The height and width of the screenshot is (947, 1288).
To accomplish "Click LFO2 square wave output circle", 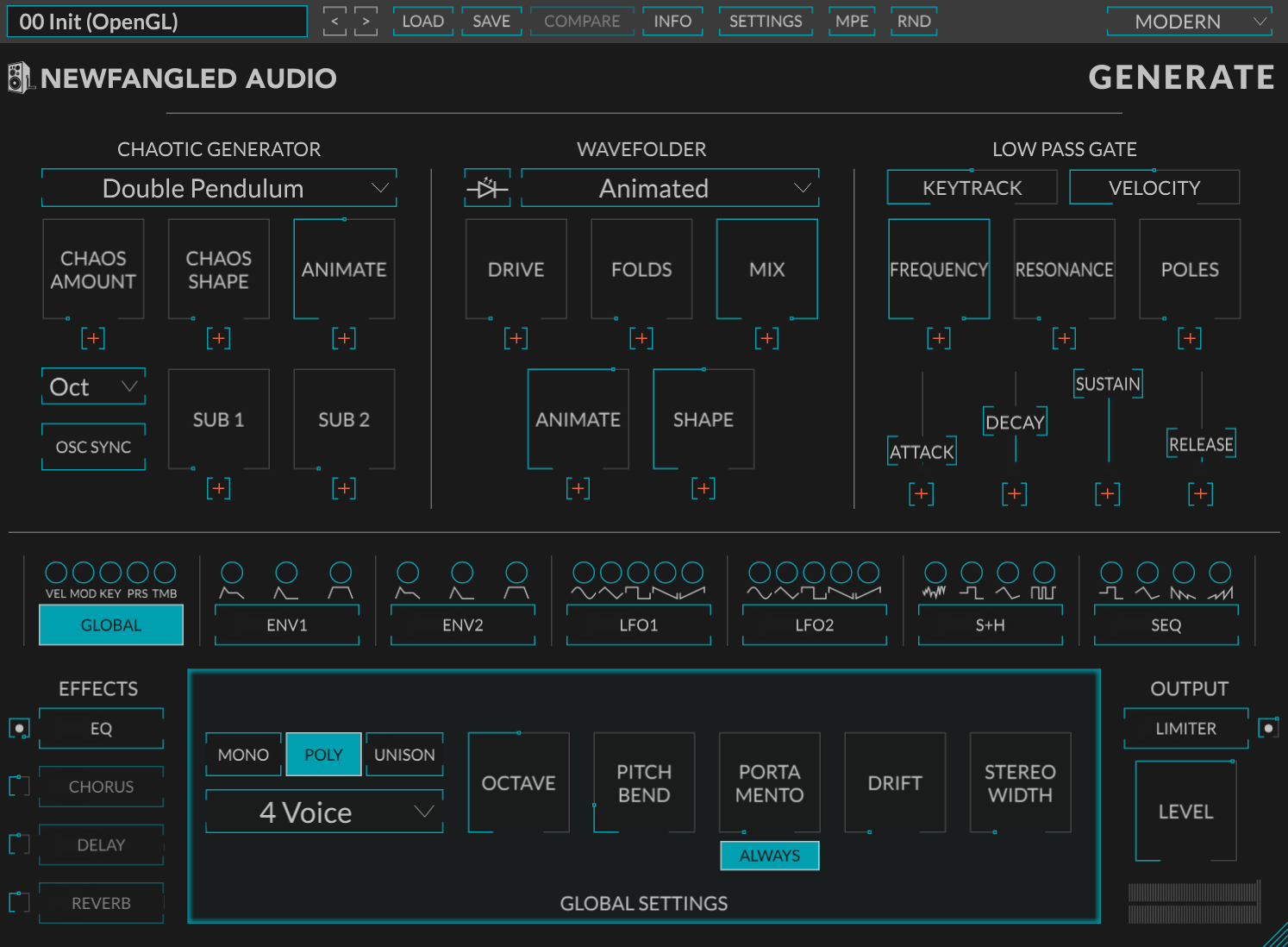I will (x=814, y=572).
